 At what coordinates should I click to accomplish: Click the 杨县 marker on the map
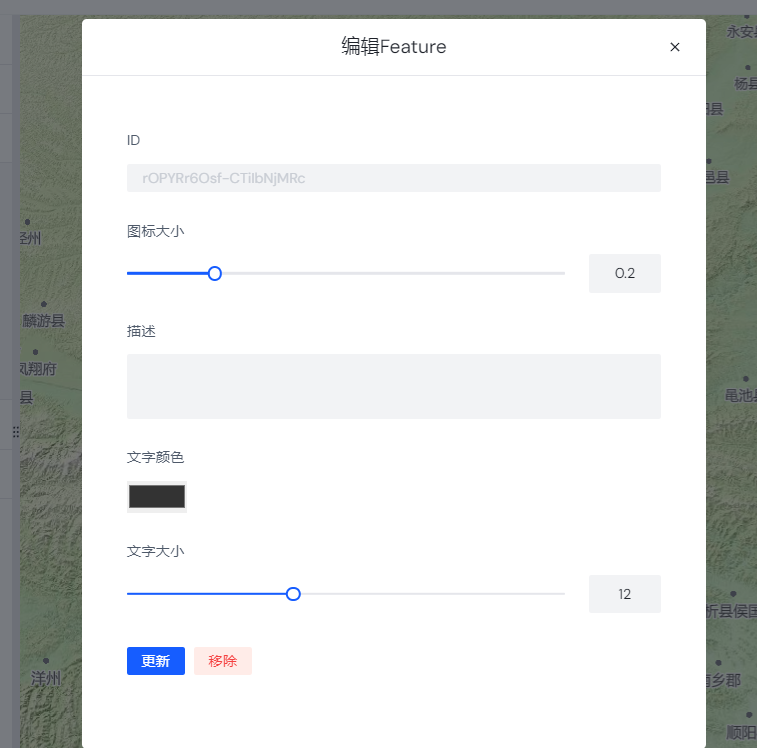point(745,67)
